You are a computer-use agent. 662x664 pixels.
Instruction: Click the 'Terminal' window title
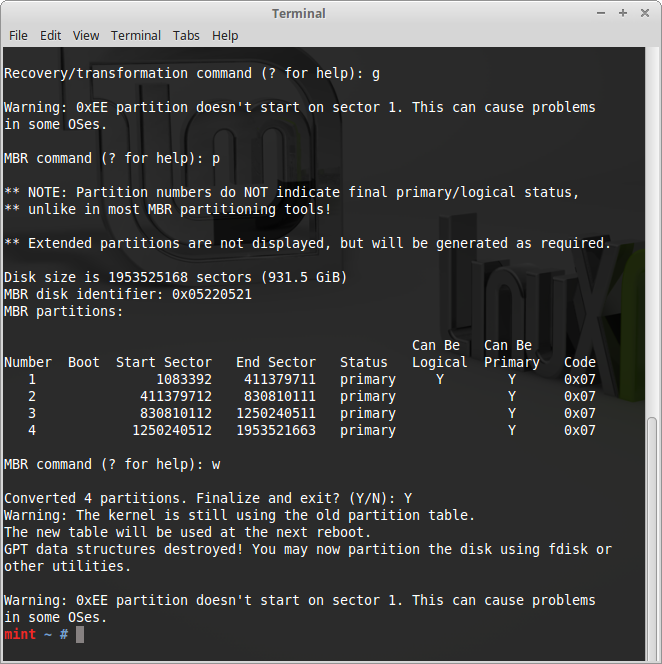pyautogui.click(x=299, y=14)
